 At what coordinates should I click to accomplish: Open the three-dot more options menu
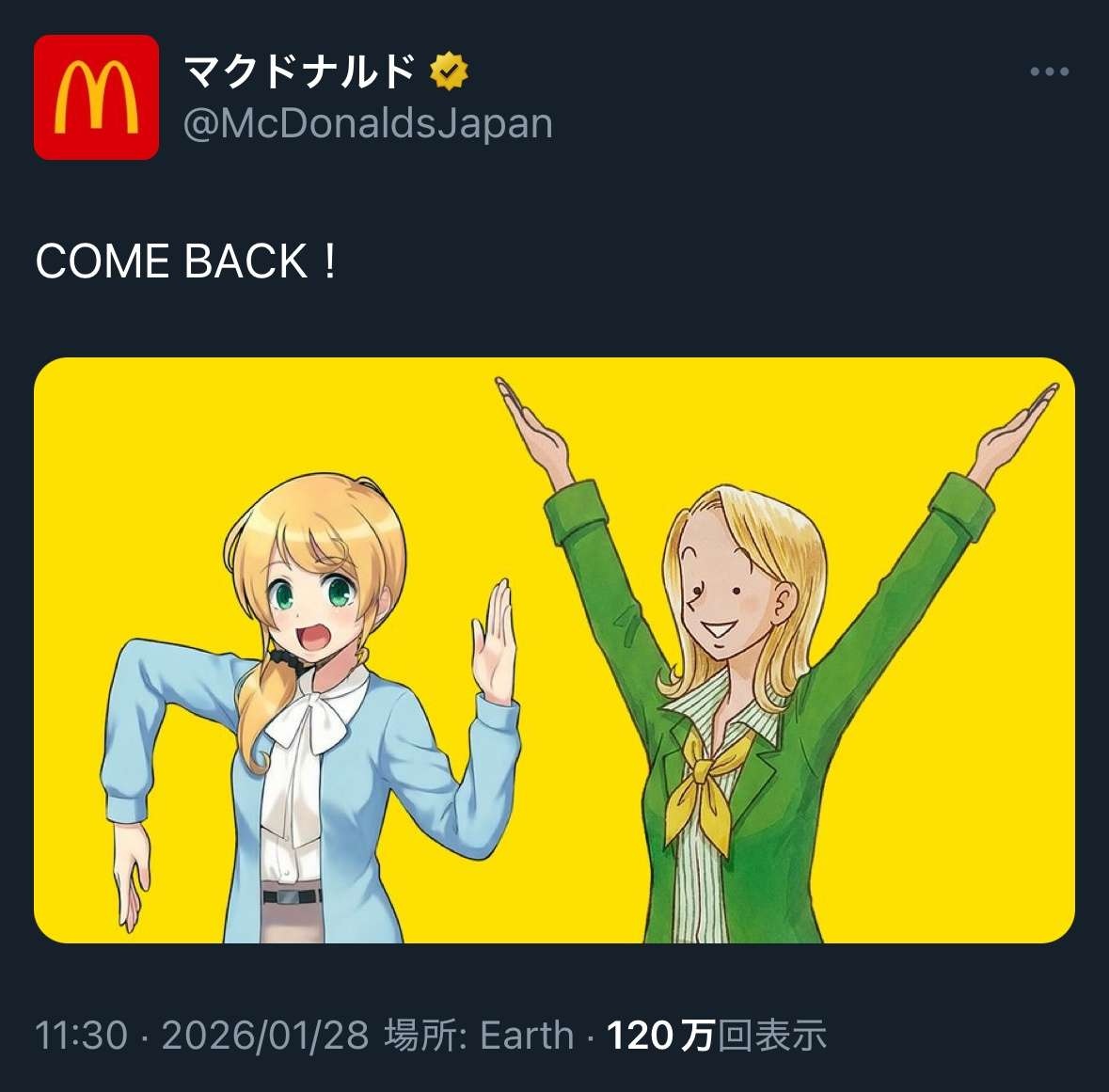point(1049,71)
